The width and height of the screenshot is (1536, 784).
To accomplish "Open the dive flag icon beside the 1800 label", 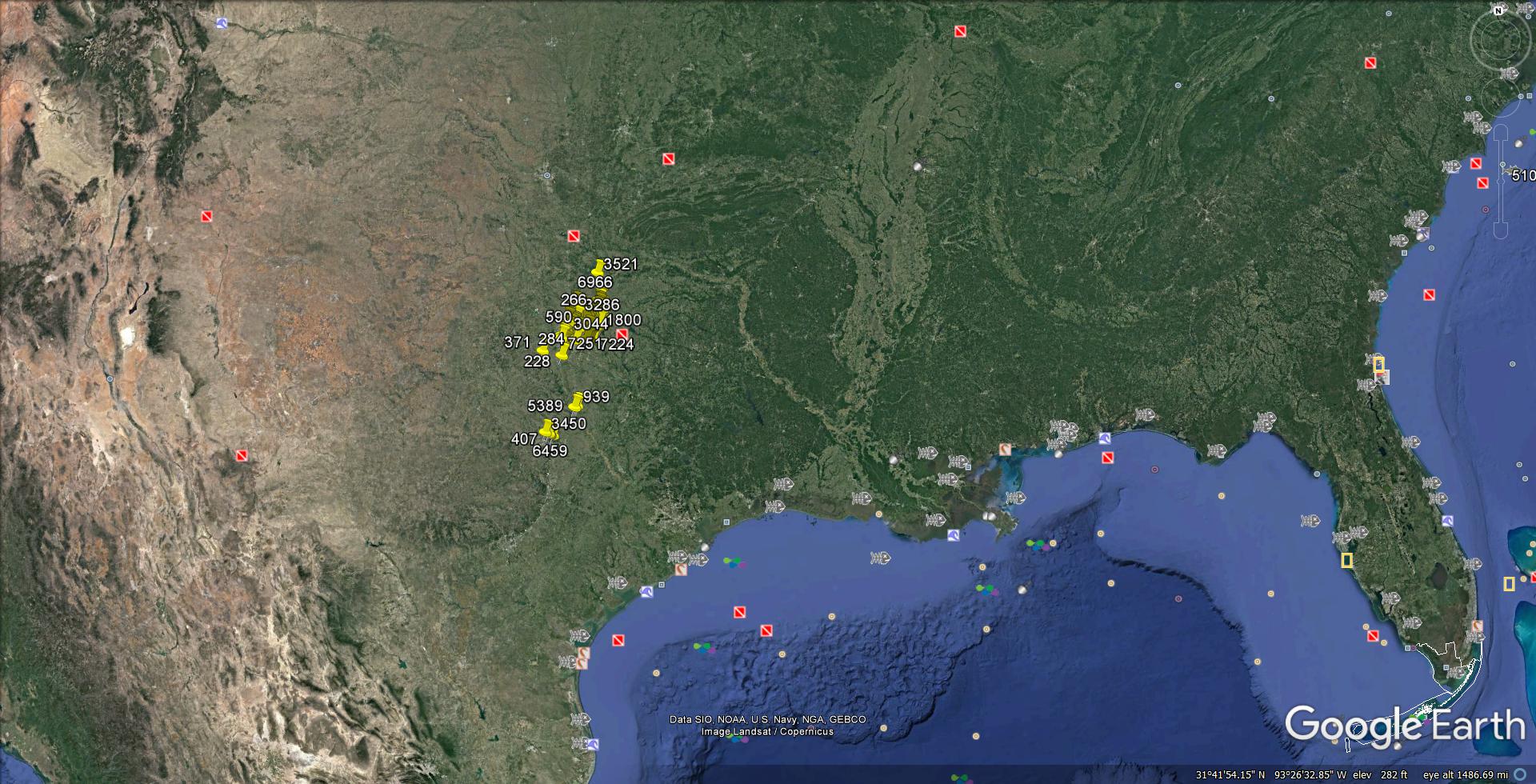I will click(x=622, y=334).
